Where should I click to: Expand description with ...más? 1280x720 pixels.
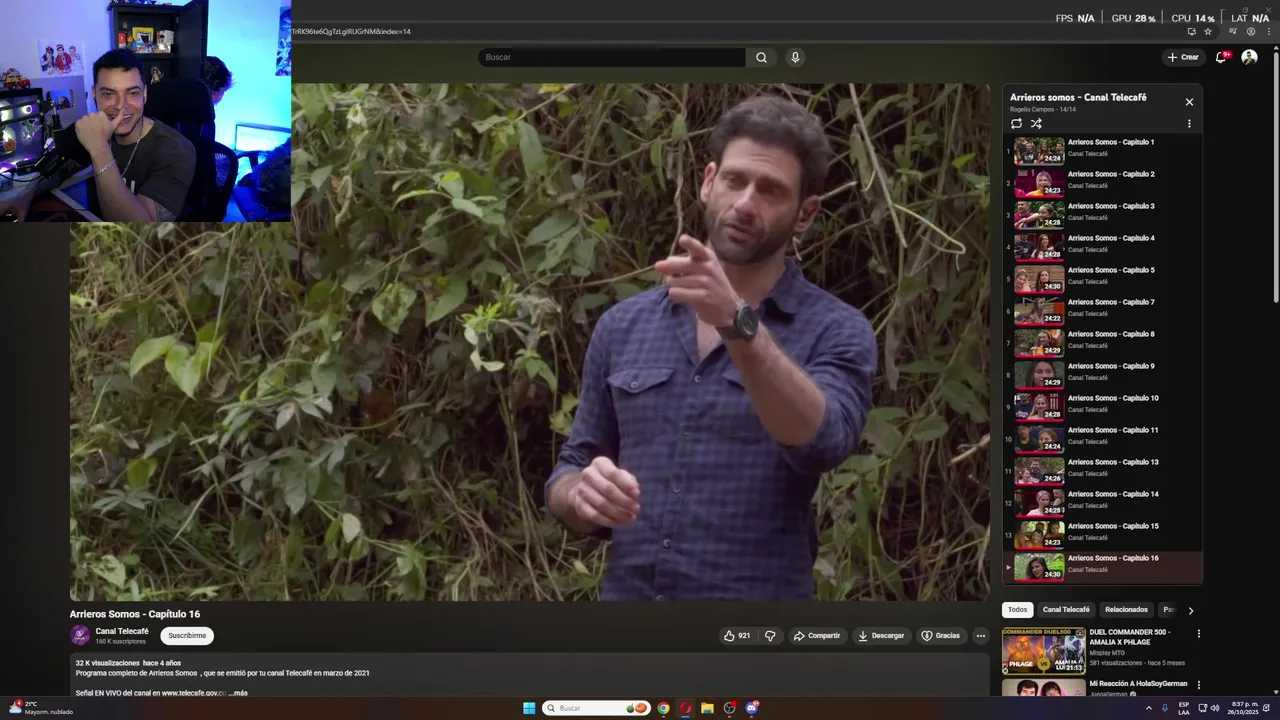coord(237,693)
